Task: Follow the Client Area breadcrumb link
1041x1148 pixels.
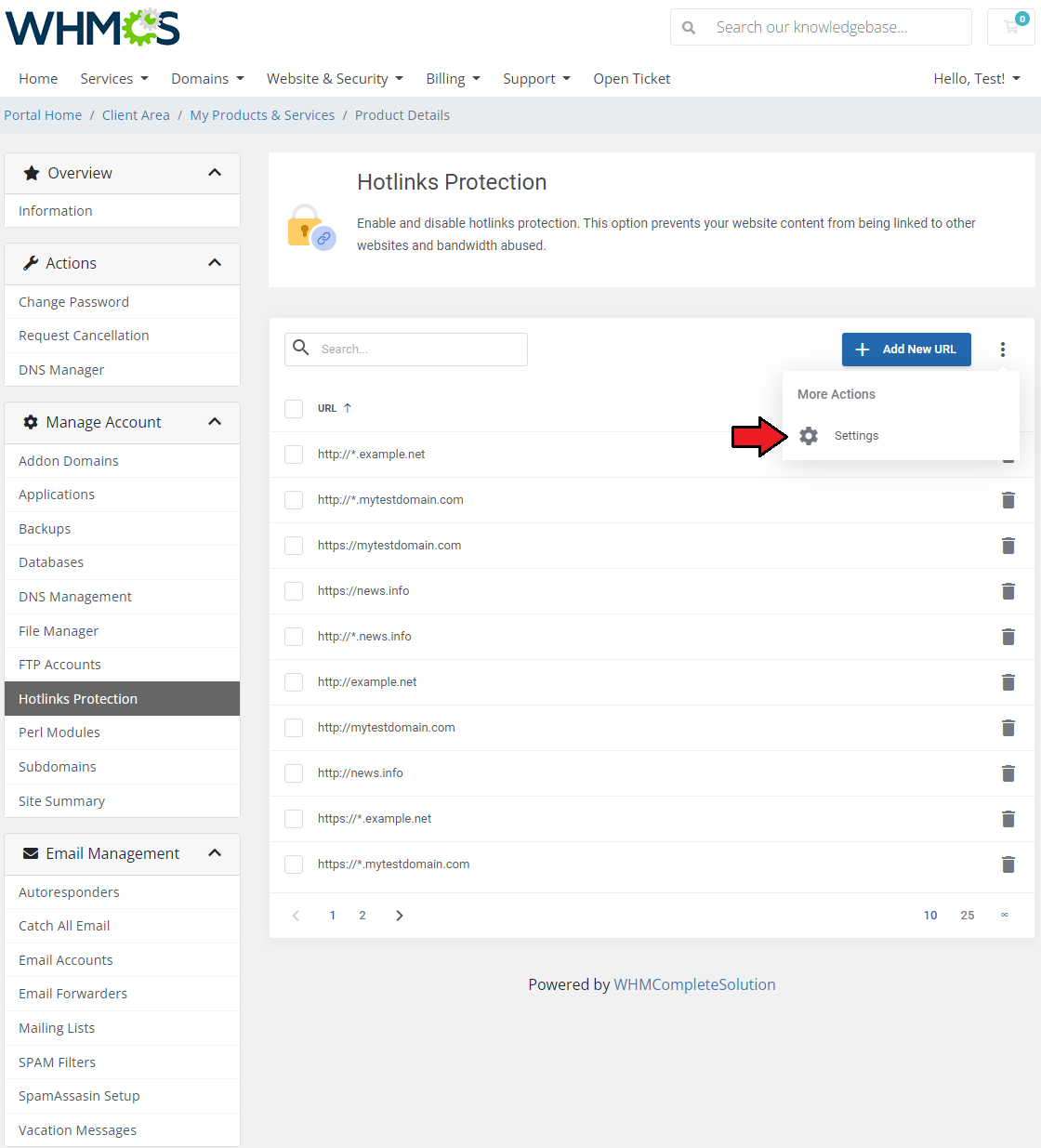Action: click(136, 115)
